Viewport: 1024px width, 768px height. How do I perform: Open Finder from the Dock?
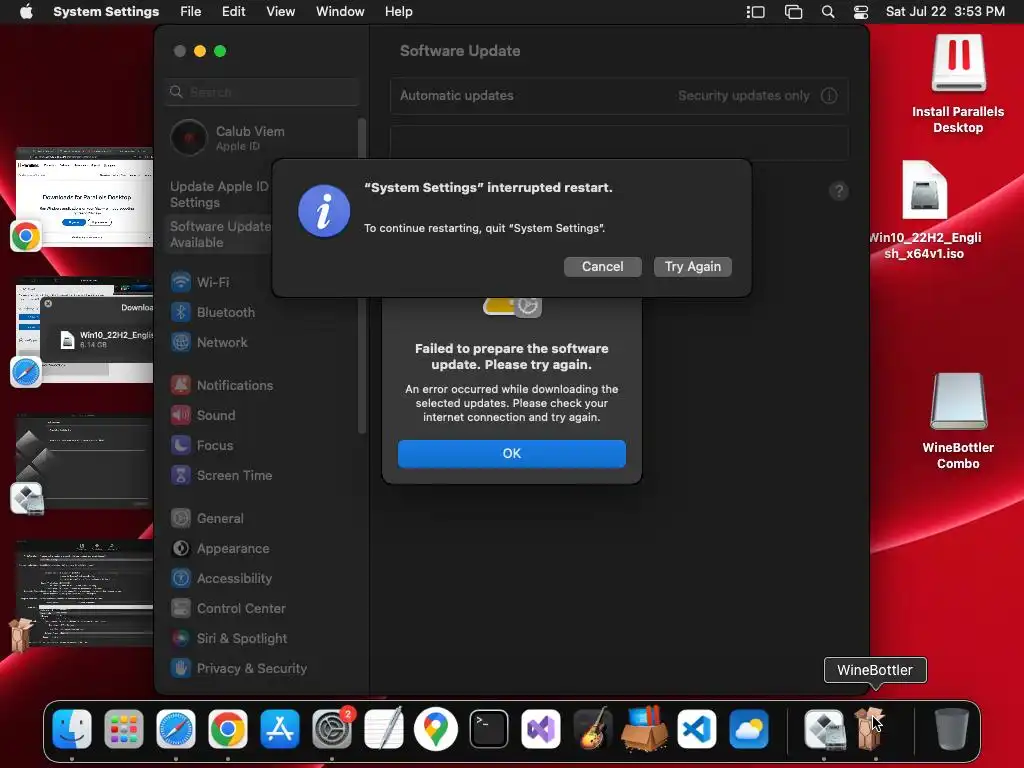(x=72, y=729)
